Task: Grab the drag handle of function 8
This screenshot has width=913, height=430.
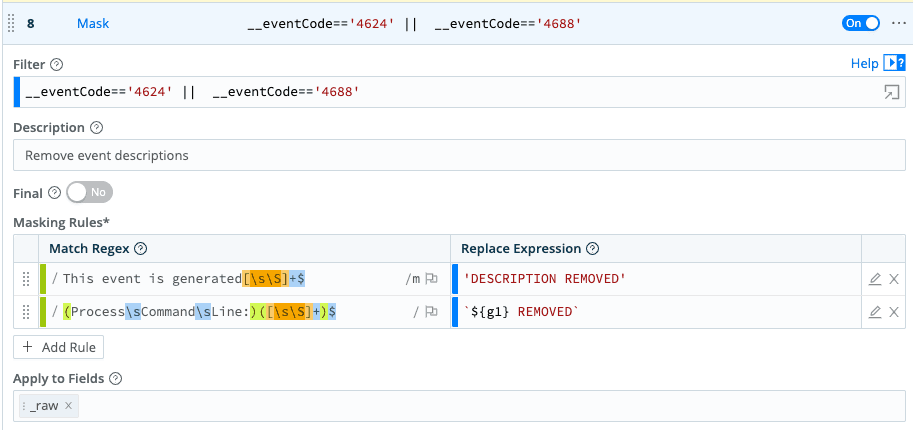Action: coord(11,23)
